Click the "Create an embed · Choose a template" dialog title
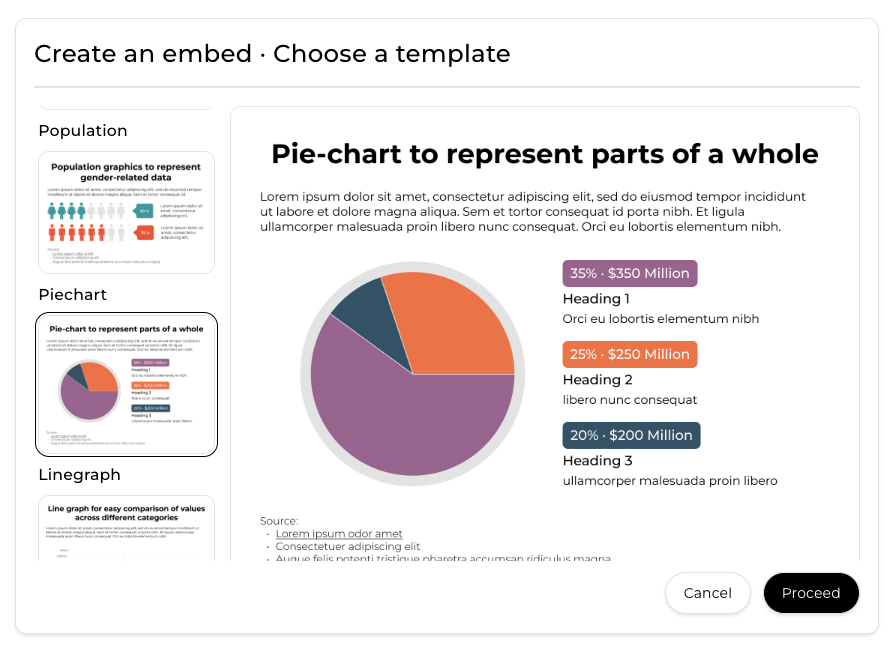The width and height of the screenshot is (891, 655). (272, 54)
